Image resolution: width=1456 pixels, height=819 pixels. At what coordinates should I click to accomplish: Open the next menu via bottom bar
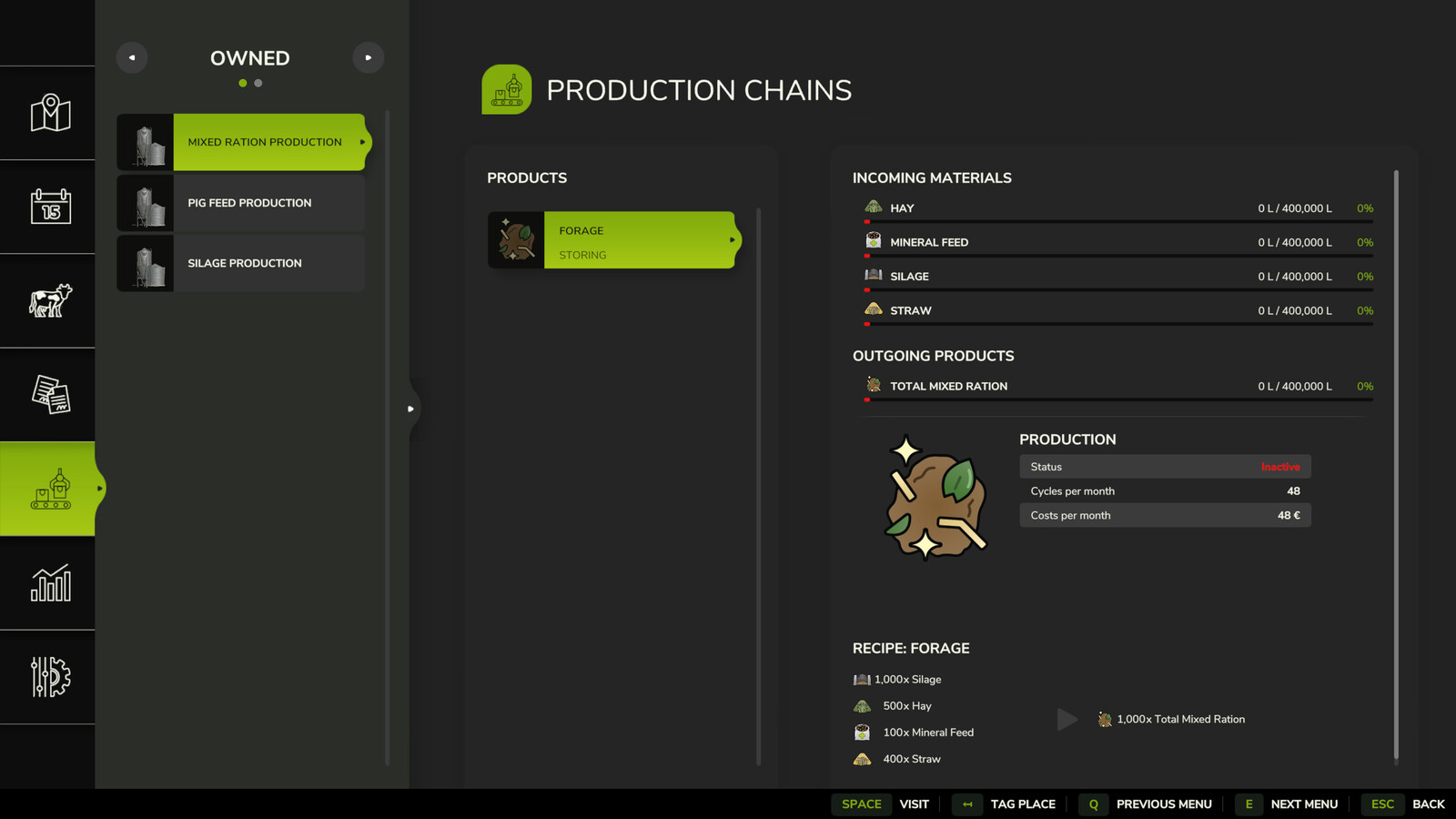pyautogui.click(x=1305, y=804)
